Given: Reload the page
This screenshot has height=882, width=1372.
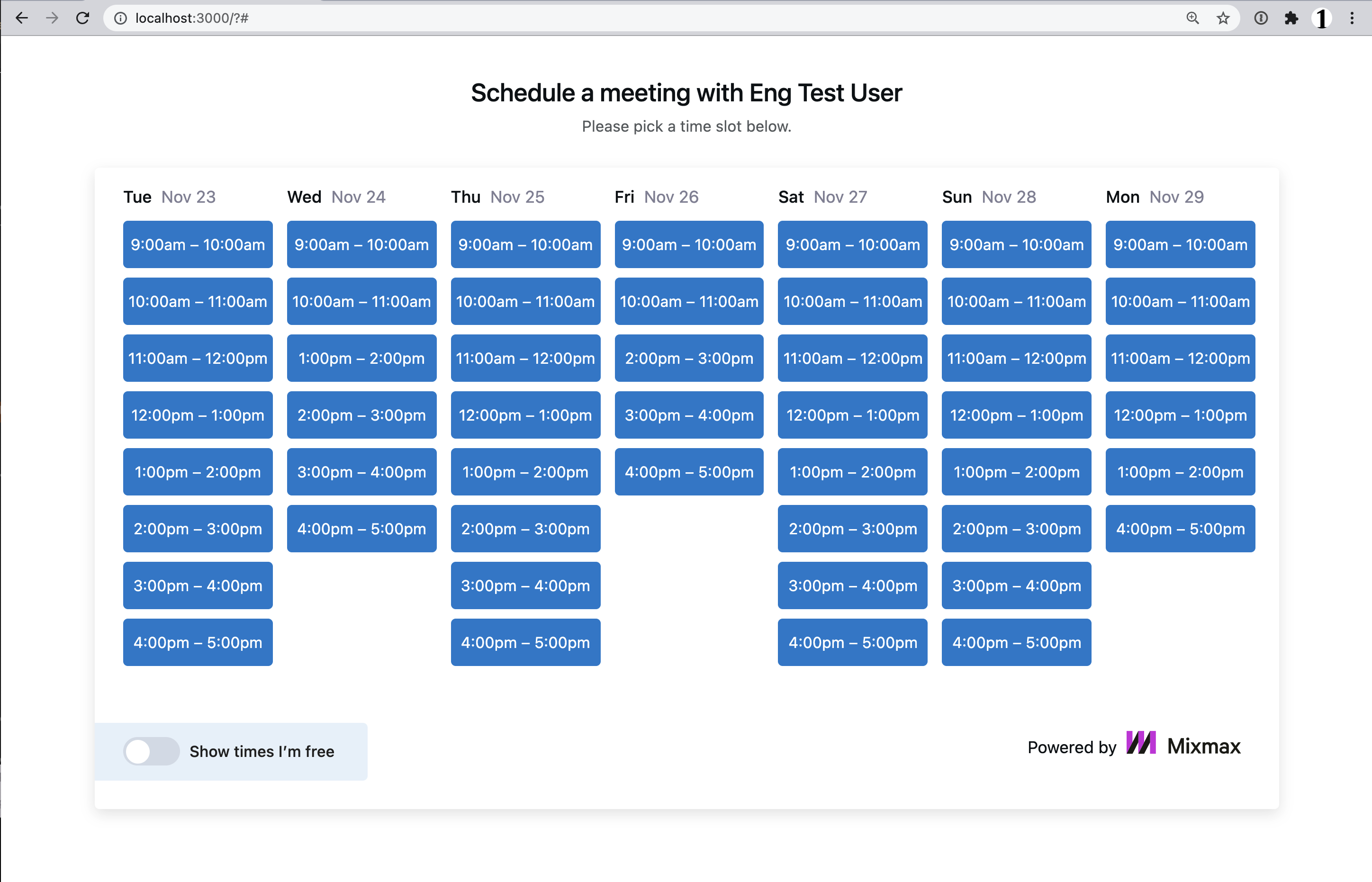Looking at the screenshot, I should [x=83, y=18].
